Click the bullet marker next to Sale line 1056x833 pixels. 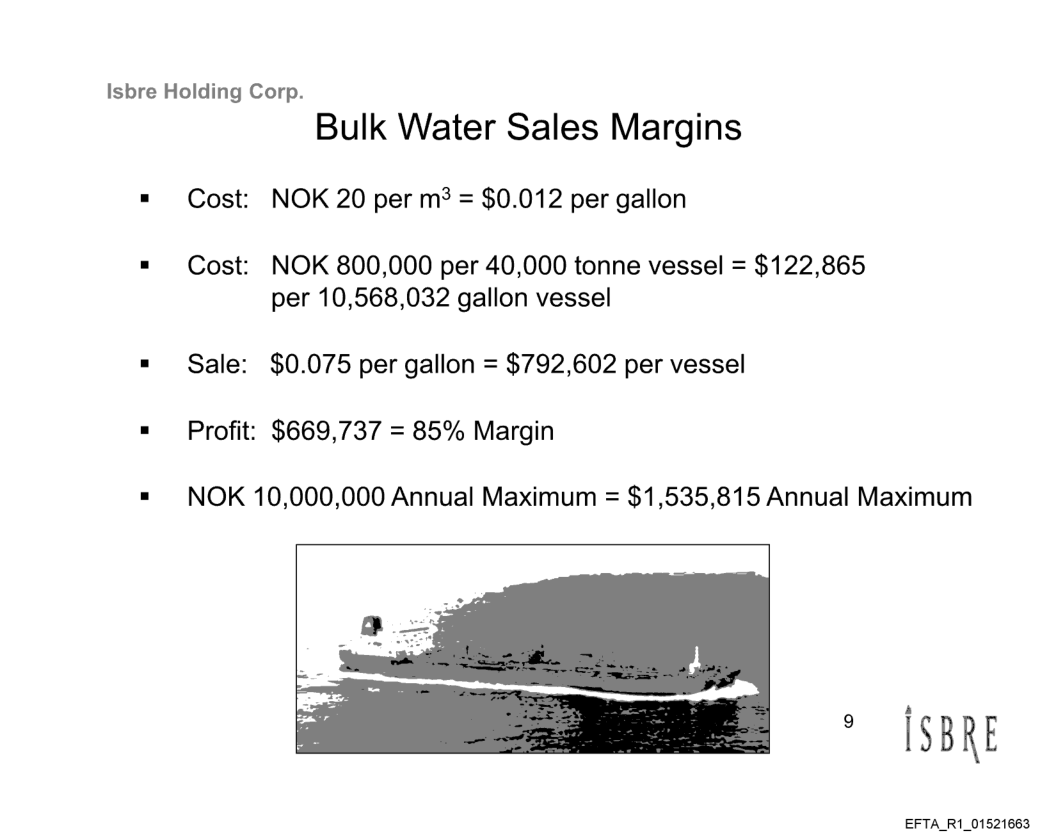pyautogui.click(x=145, y=365)
